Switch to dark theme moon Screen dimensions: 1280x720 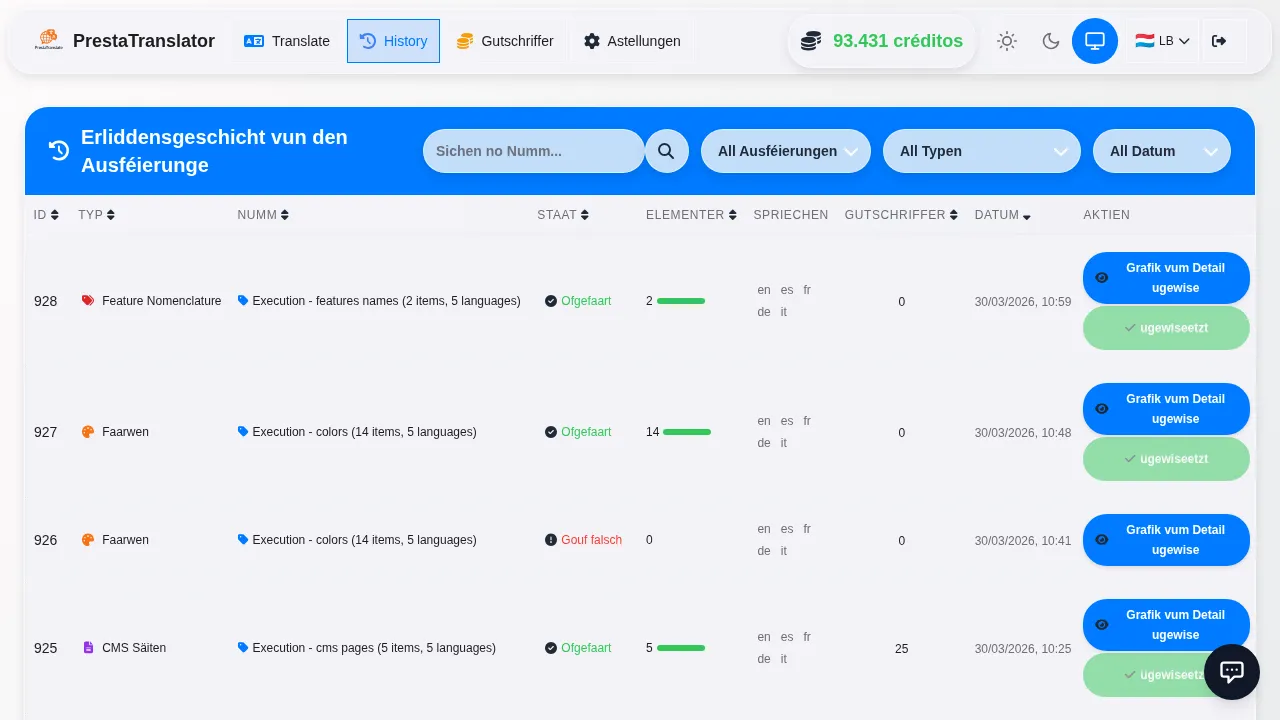coord(1051,41)
